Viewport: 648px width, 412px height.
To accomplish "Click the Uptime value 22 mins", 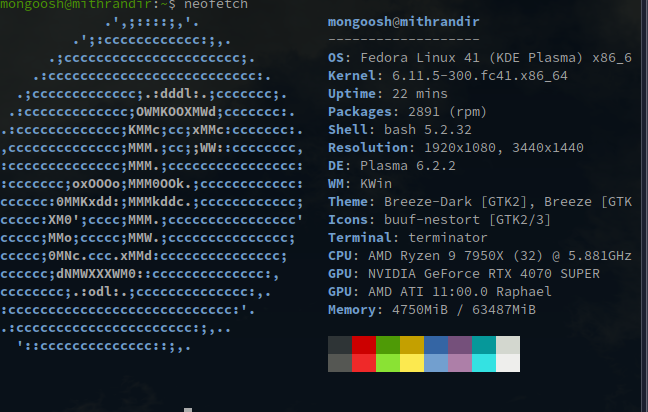I will 419,94.
